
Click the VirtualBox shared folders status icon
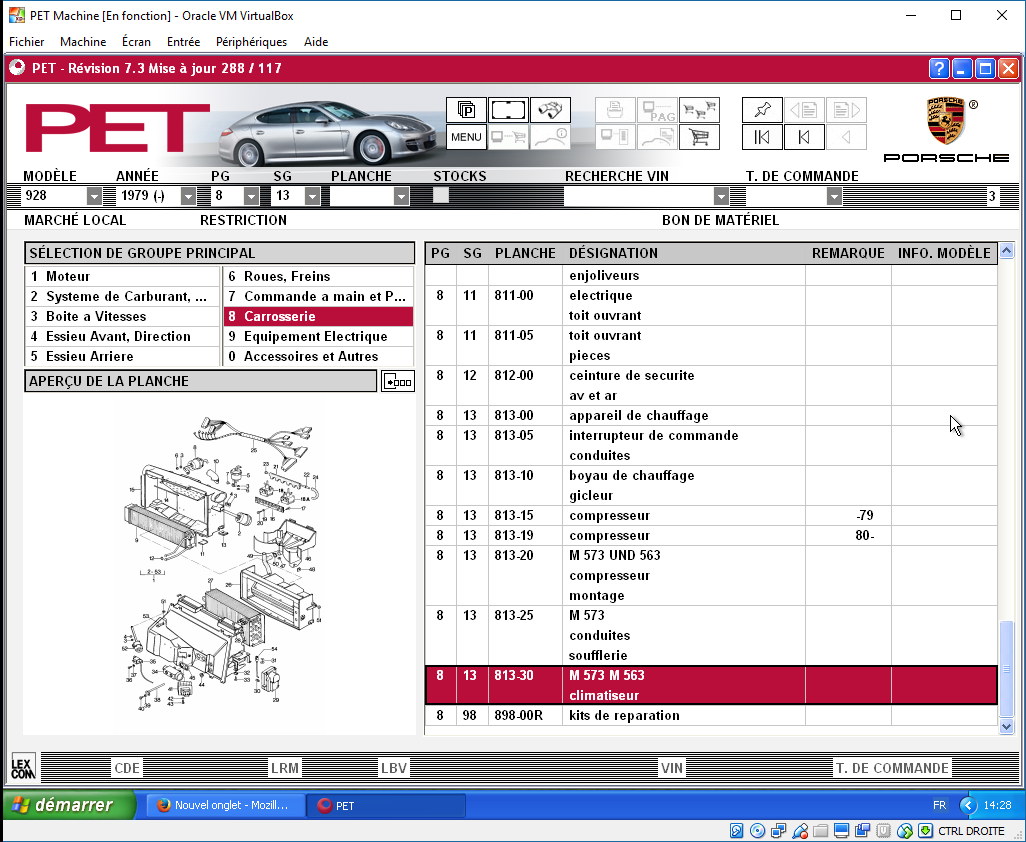(821, 831)
